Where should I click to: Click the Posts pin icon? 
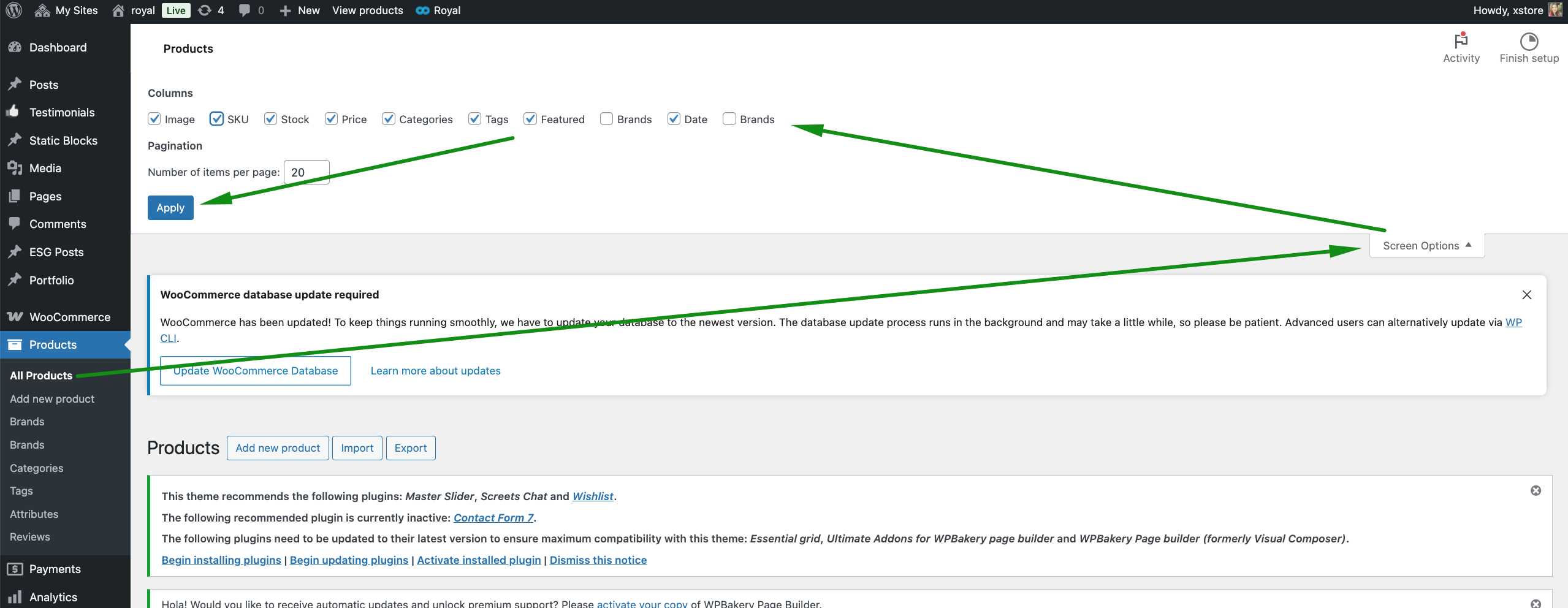coord(15,84)
